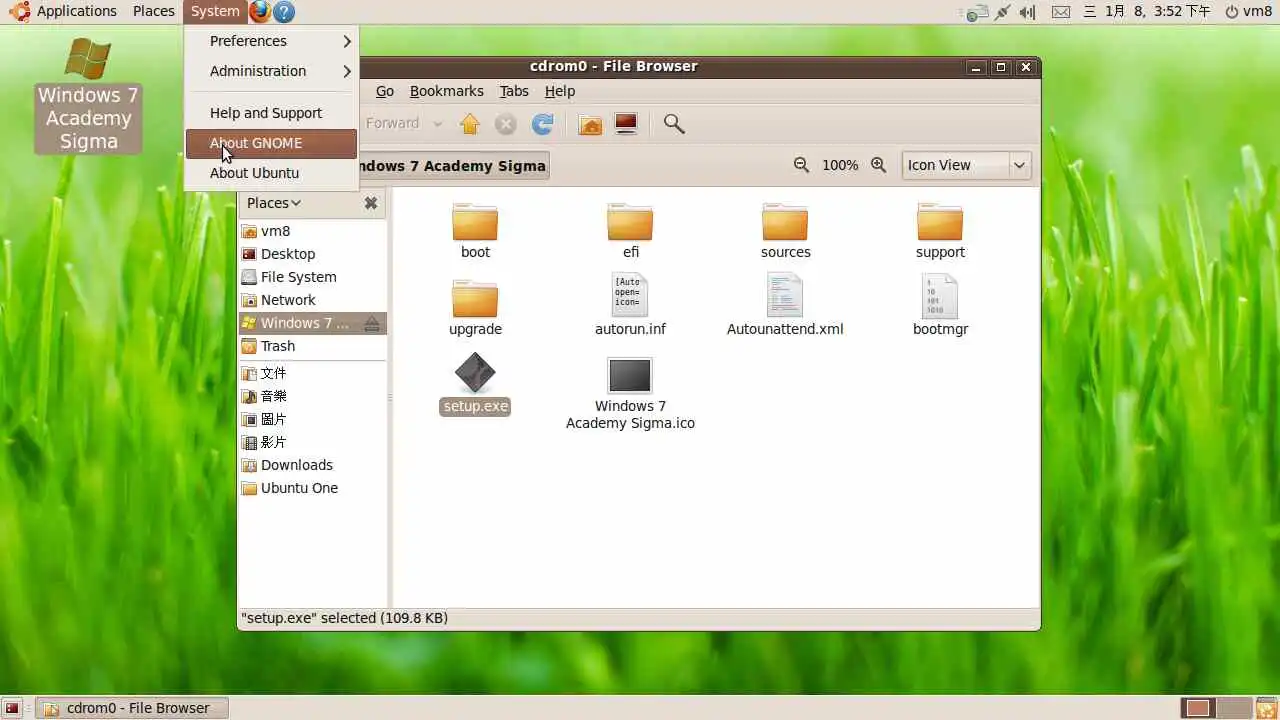Switch to the second workspace
The height and width of the screenshot is (720, 1280).
1234,708
